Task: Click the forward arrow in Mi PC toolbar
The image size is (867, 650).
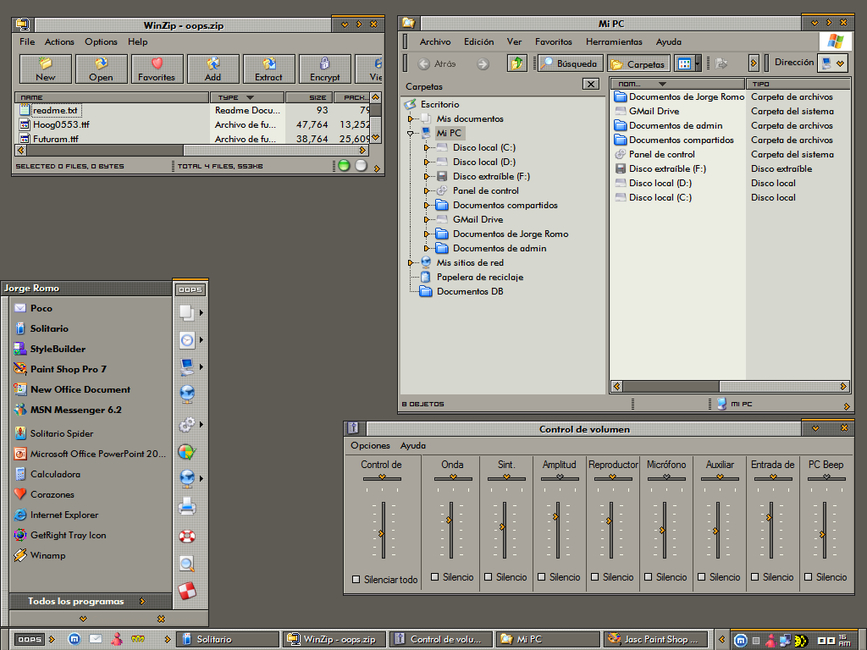Action: tap(483, 64)
